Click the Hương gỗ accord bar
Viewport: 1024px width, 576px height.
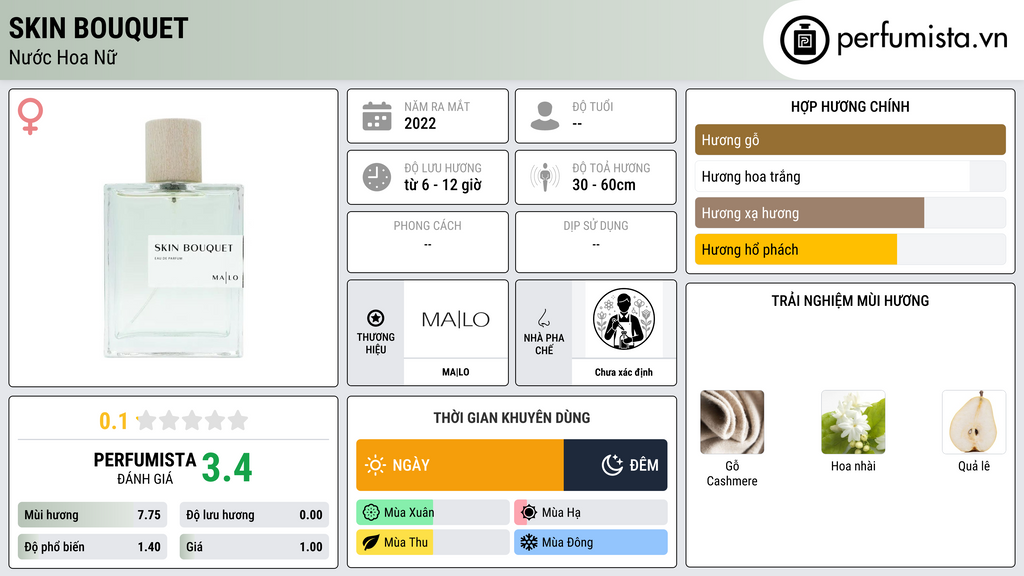[x=850, y=140]
